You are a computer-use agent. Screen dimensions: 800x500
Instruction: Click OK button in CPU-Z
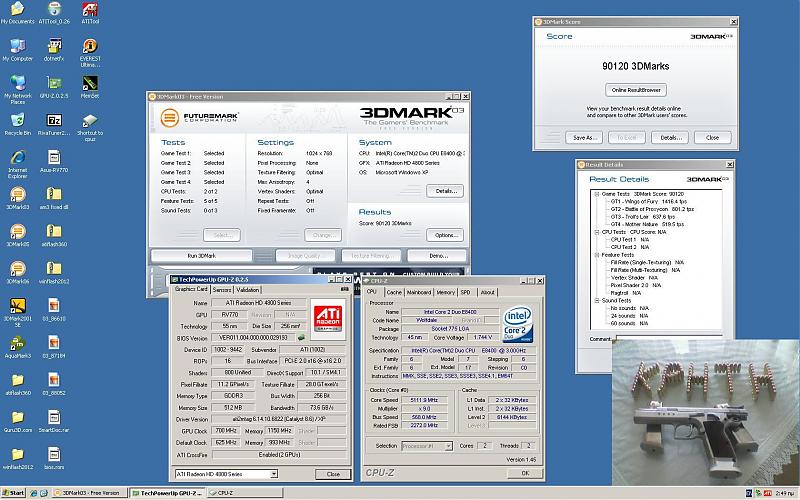coord(525,473)
